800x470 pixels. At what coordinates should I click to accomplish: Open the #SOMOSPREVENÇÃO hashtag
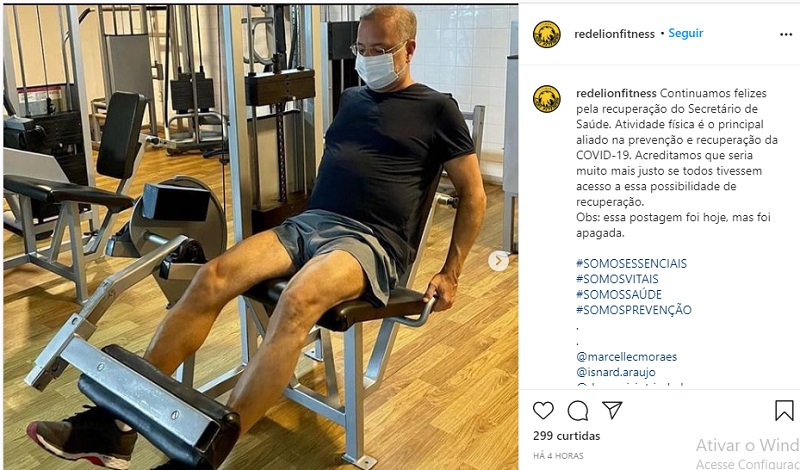click(634, 310)
